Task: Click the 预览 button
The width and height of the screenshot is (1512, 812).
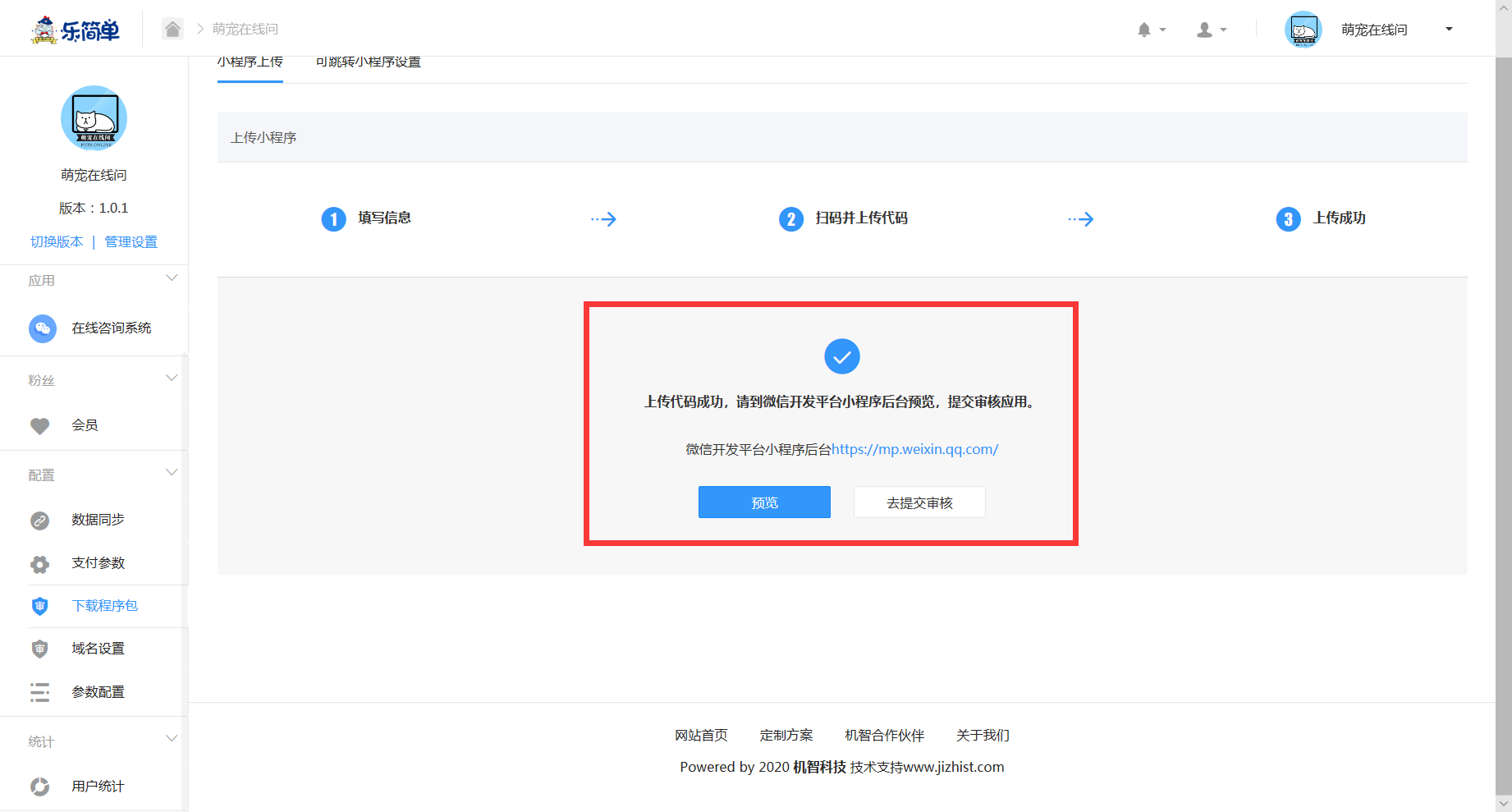Action: click(x=764, y=502)
